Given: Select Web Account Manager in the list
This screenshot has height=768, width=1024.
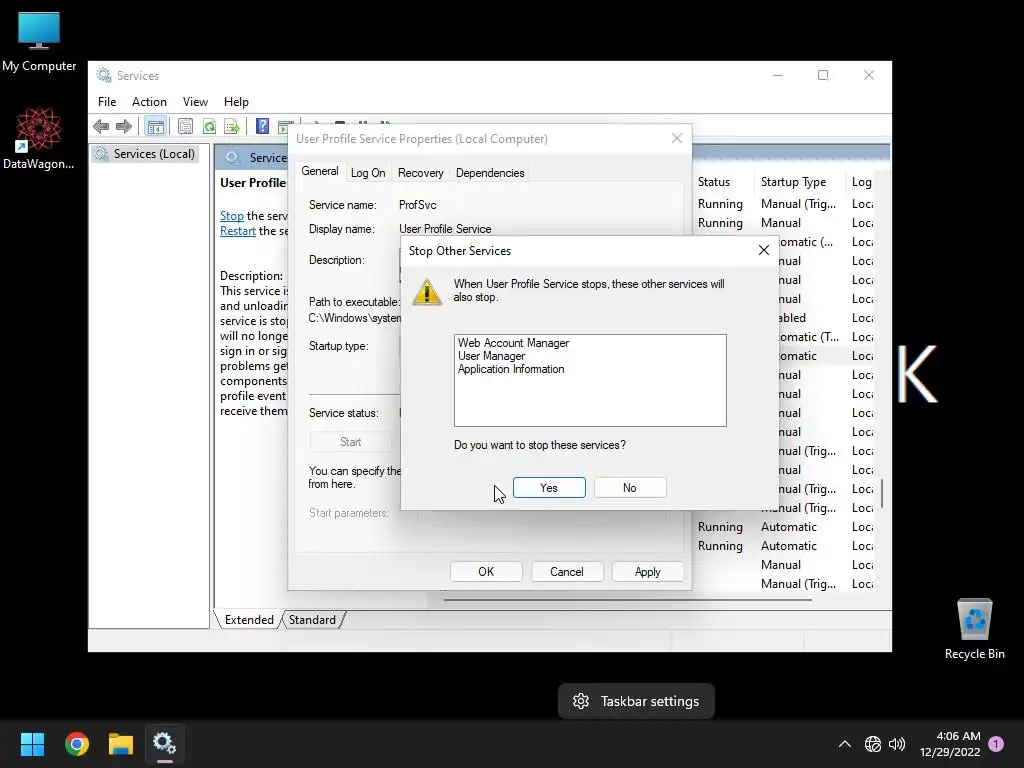Looking at the screenshot, I should coord(513,343).
